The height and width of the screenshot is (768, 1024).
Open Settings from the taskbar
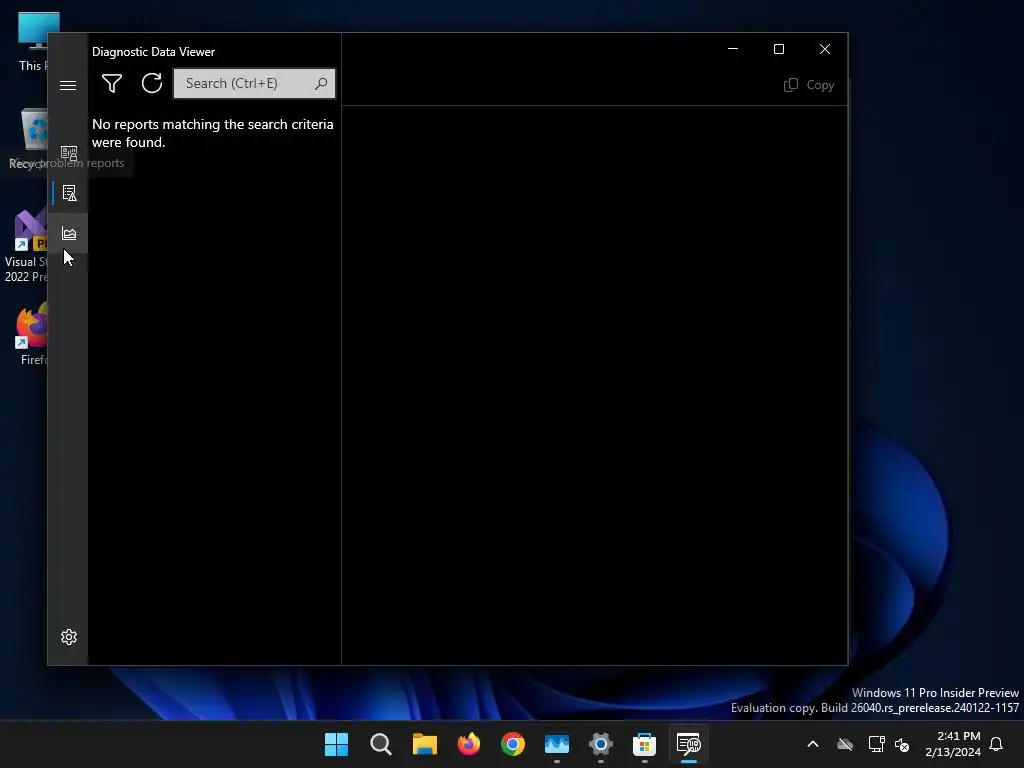(601, 744)
